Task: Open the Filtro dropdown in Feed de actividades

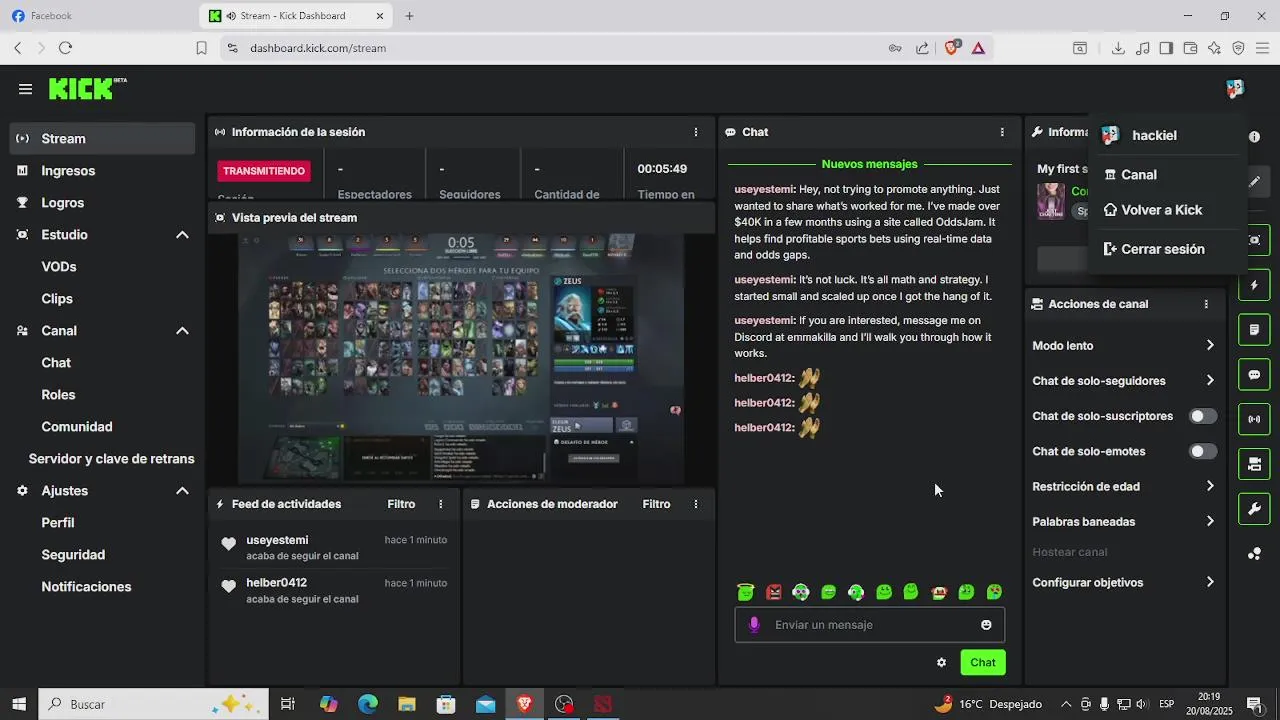Action: [401, 504]
